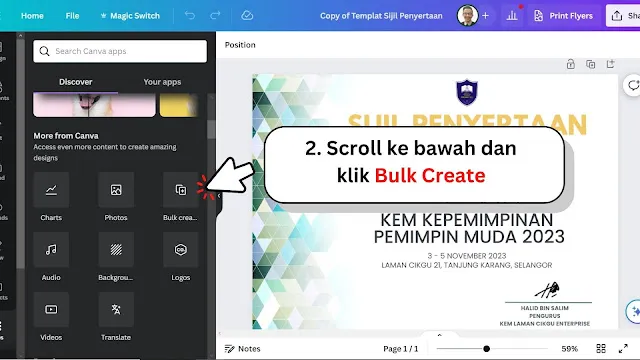The width and height of the screenshot is (640, 360).
Task: Select the signature image on certificate
Action: (x=547, y=290)
